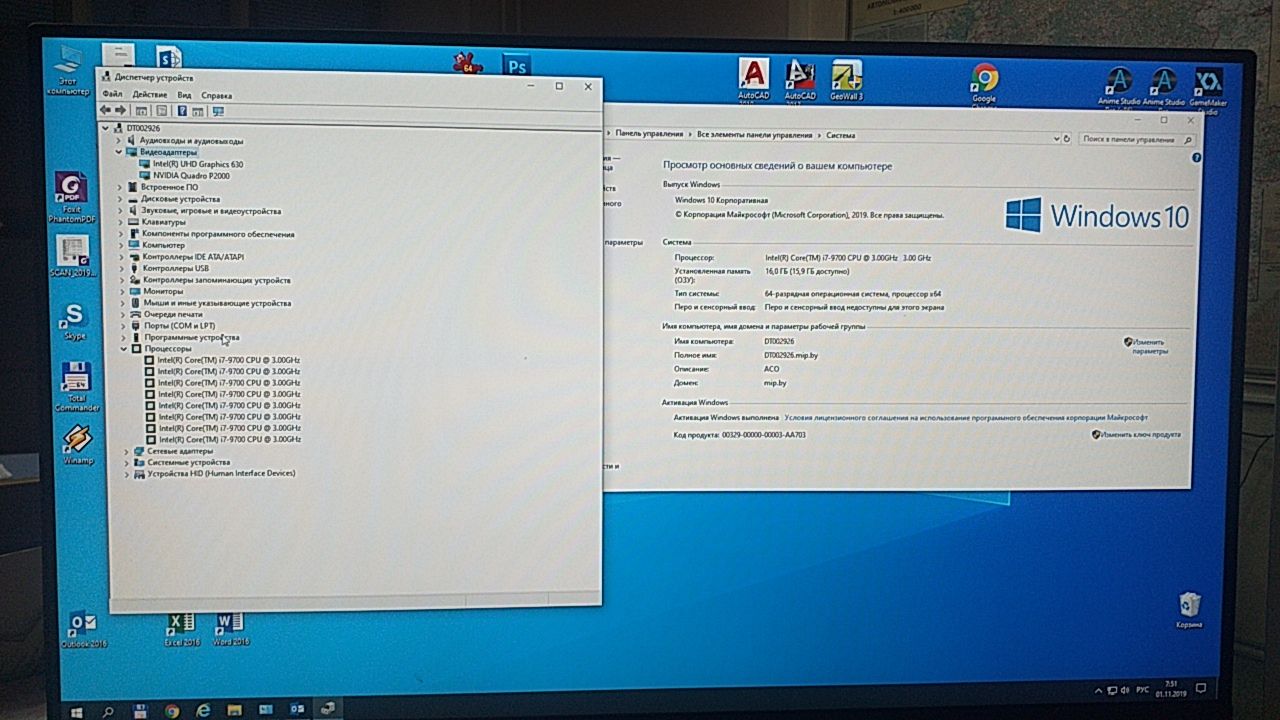Expand Системные устройства category
Screen dimensions: 1280x720
(126, 462)
